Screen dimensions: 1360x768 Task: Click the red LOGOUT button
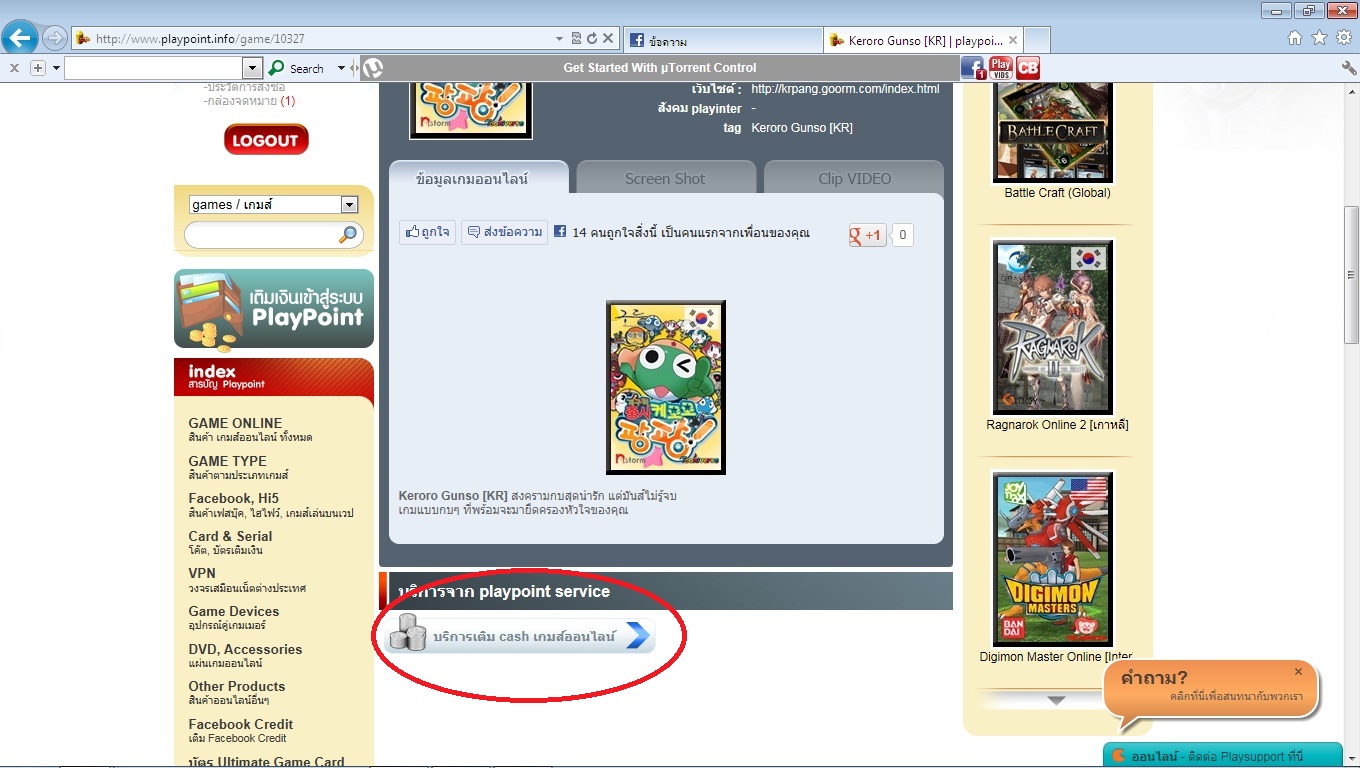click(266, 140)
